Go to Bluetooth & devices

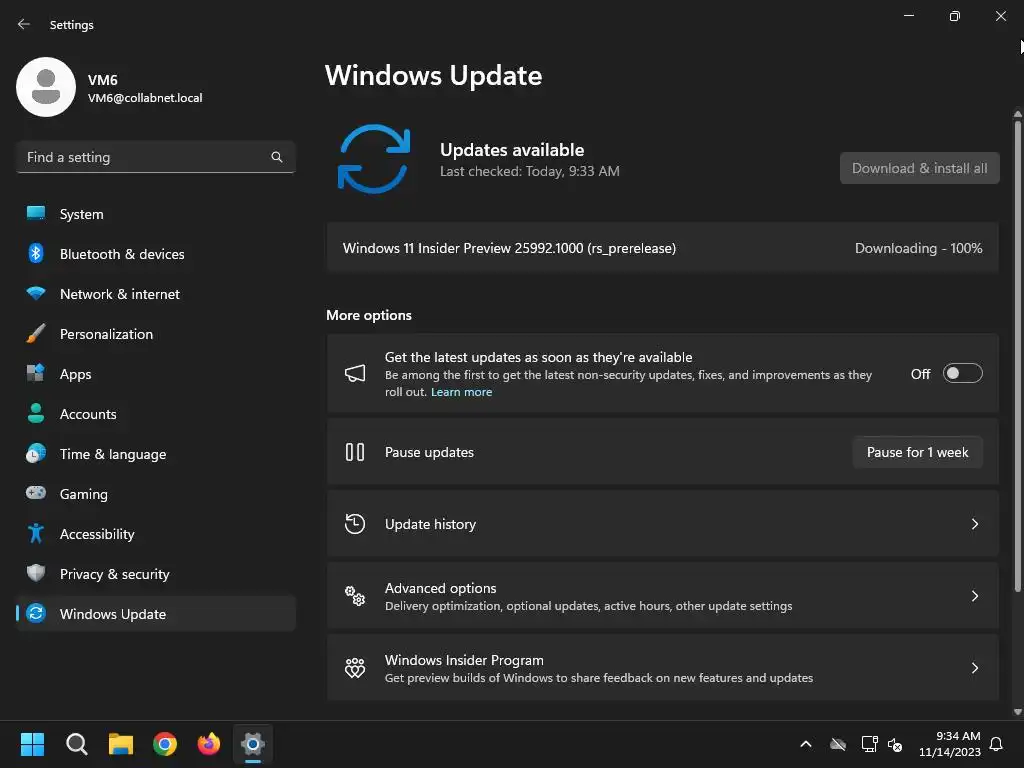tap(156, 253)
